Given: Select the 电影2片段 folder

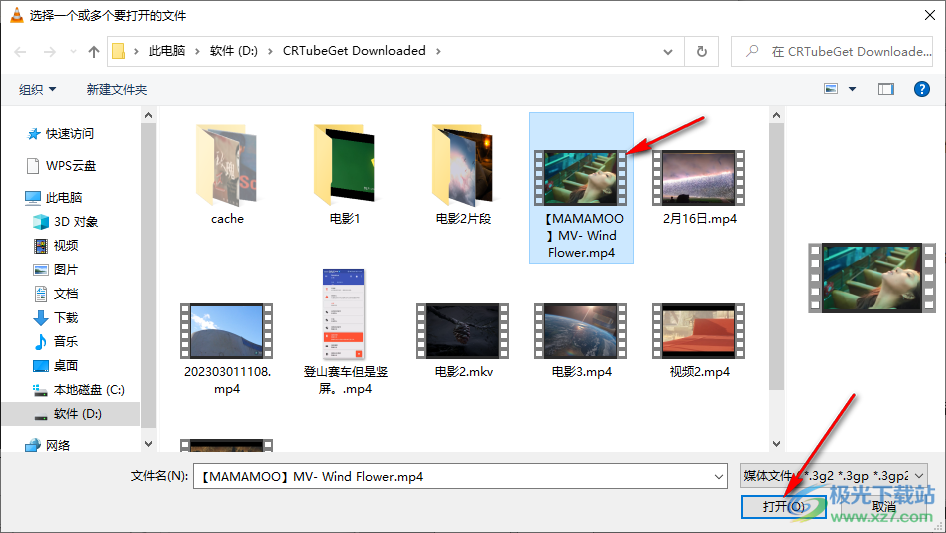Looking at the screenshot, I should (463, 175).
